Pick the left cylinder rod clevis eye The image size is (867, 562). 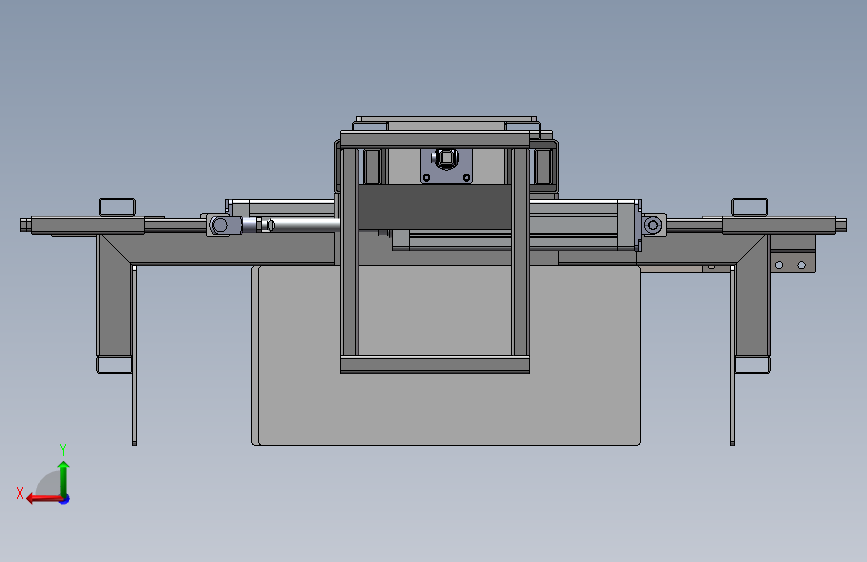point(220,225)
